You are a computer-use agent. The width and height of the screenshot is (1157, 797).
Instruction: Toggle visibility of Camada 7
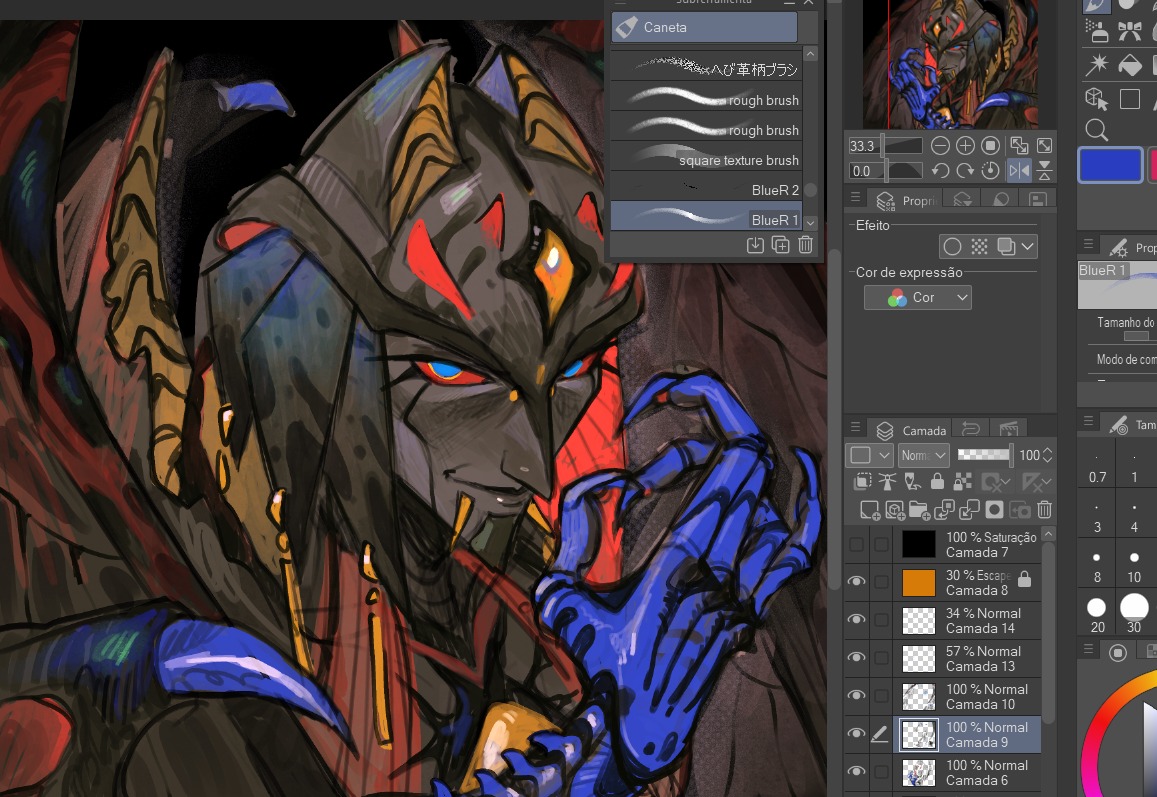pos(856,545)
